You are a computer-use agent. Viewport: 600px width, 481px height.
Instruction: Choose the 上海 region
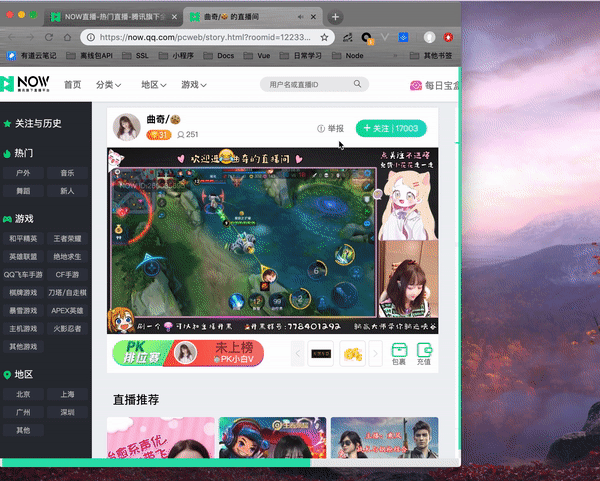click(67, 394)
